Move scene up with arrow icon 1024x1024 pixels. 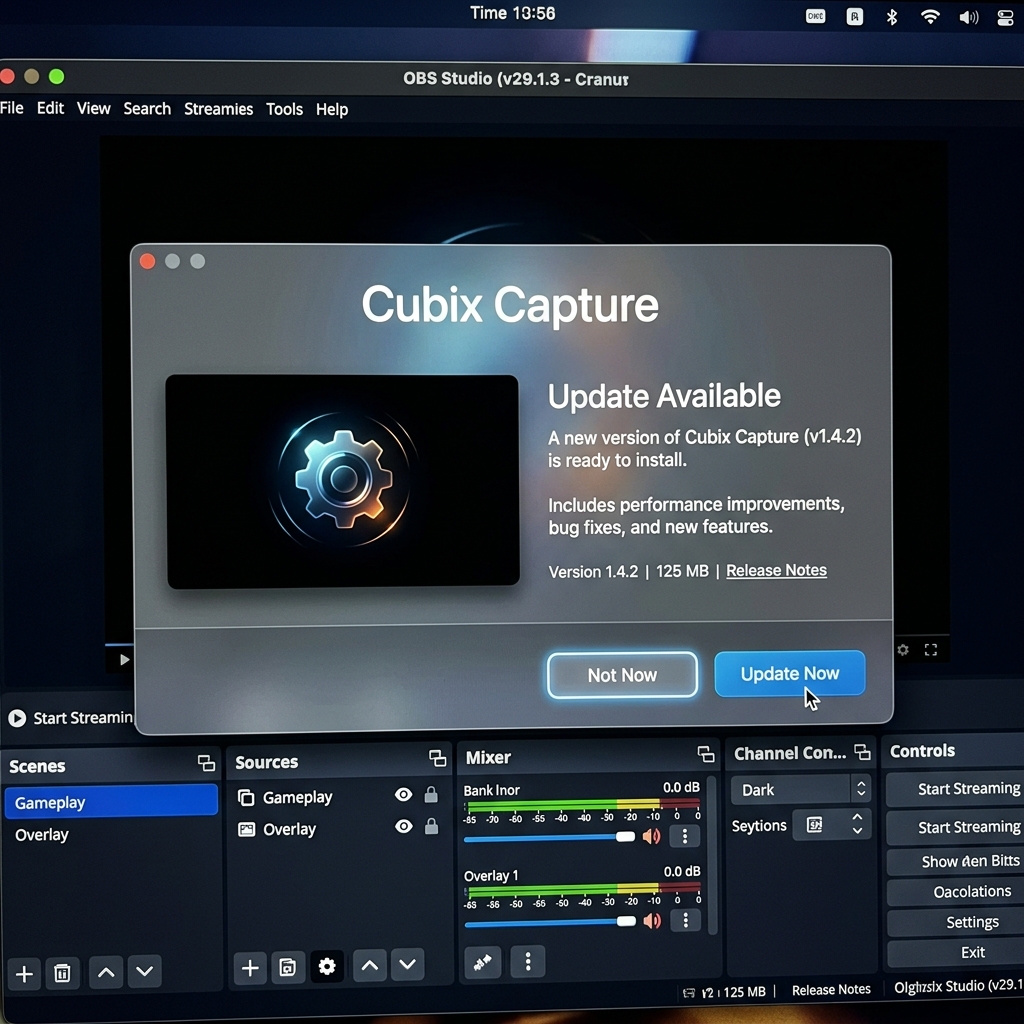click(106, 972)
